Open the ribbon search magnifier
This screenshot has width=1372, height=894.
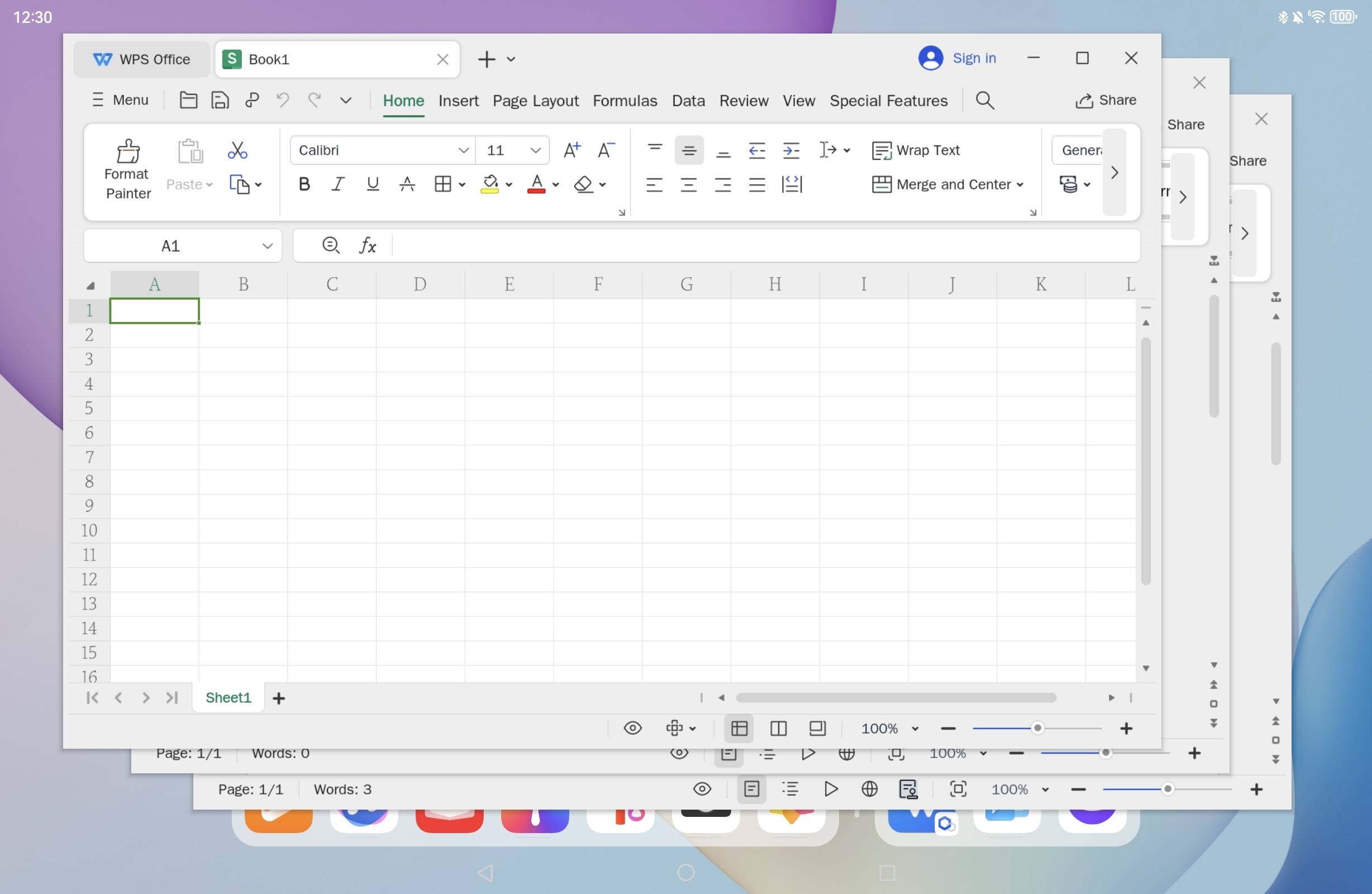coord(985,101)
